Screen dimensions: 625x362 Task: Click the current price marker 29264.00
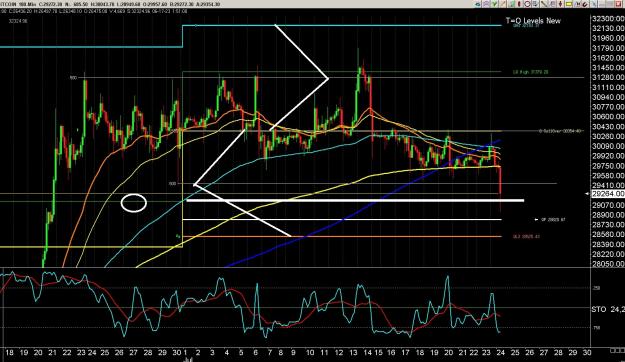[608, 194]
